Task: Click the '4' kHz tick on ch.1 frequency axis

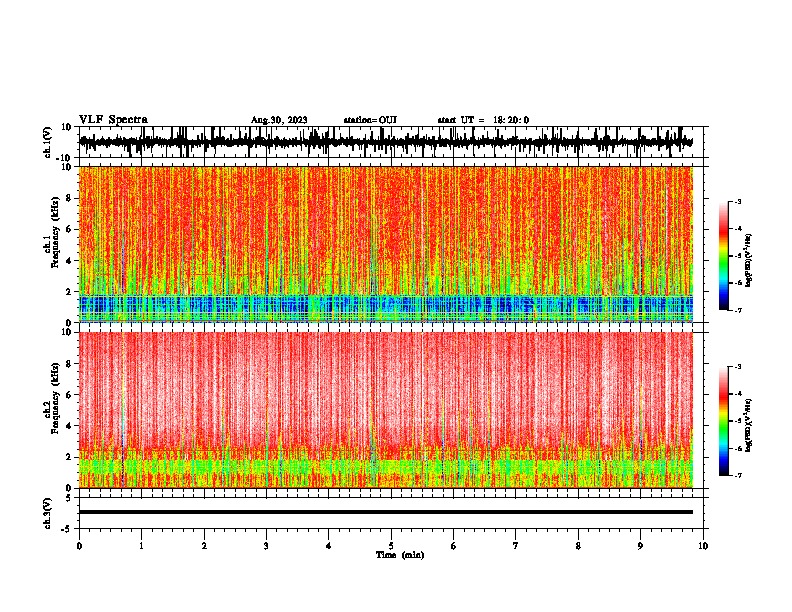Action: pyautogui.click(x=69, y=261)
